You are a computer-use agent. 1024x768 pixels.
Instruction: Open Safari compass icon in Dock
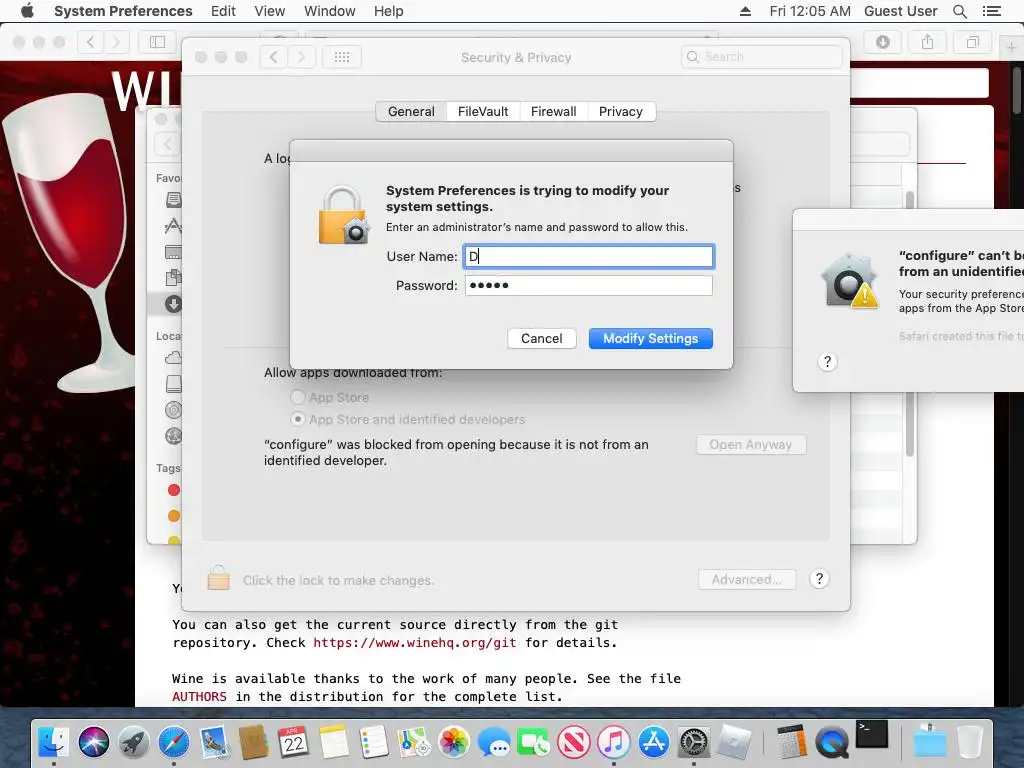pos(174,743)
